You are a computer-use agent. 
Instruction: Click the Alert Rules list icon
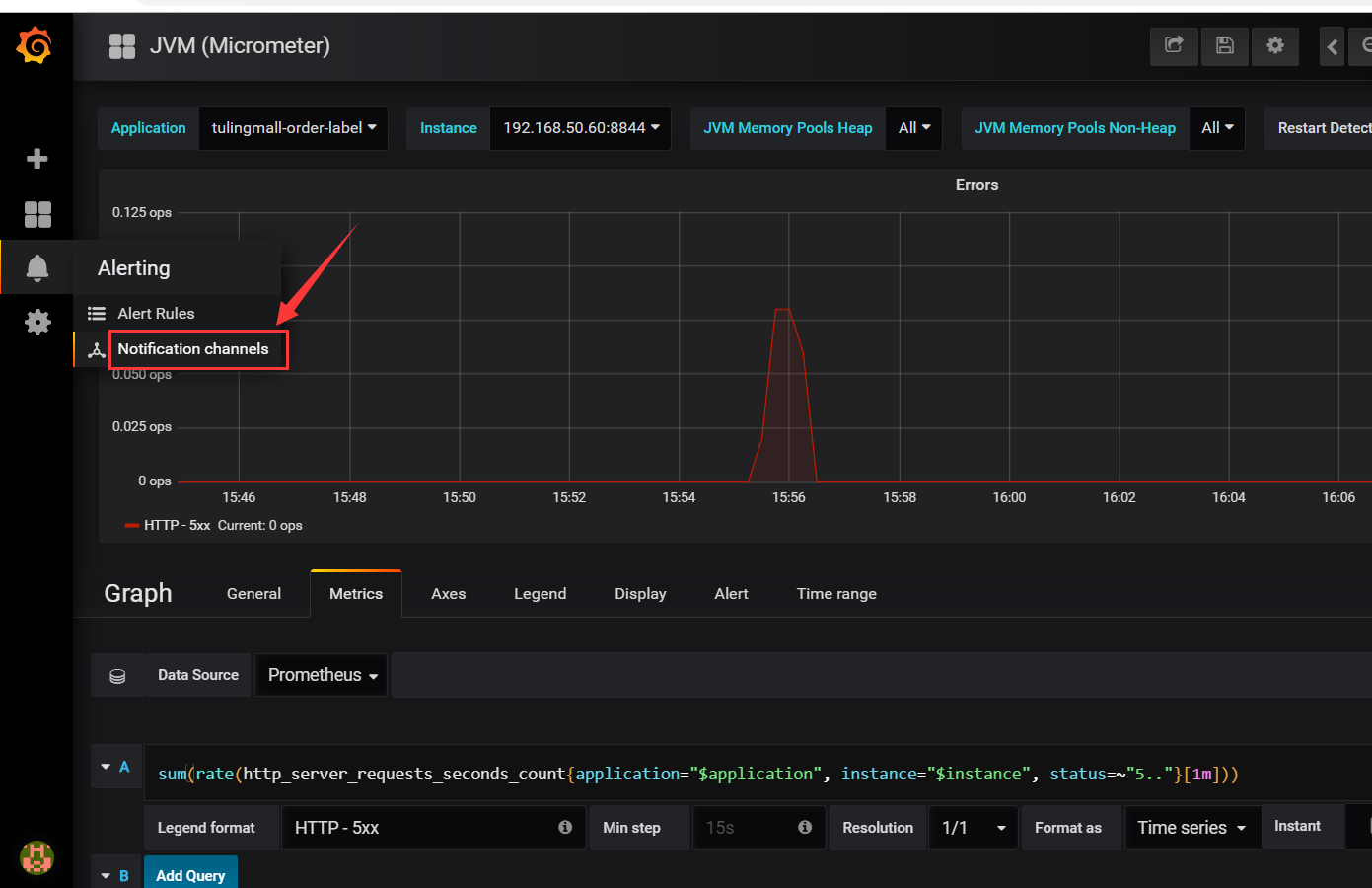click(x=97, y=314)
